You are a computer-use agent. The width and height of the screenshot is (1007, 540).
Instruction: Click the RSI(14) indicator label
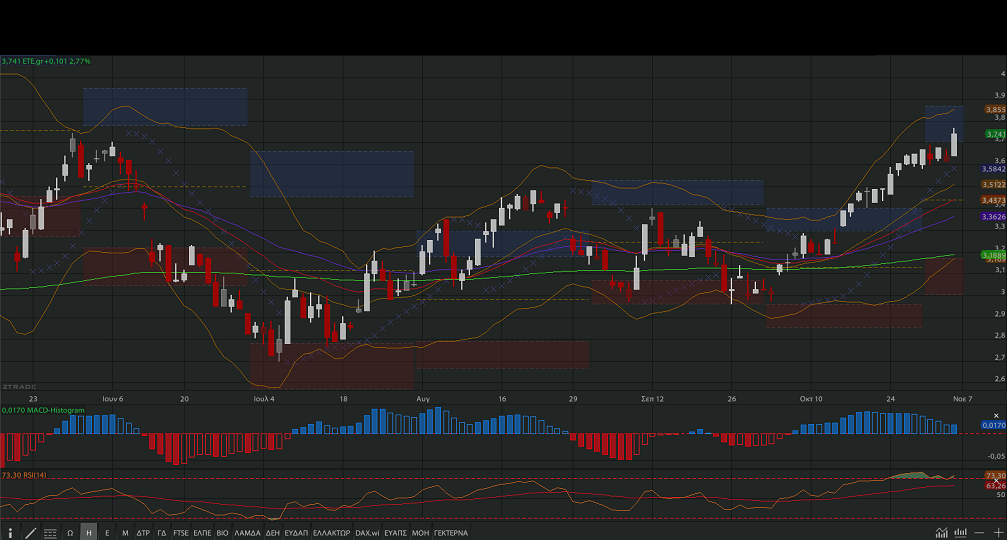(x=24, y=475)
